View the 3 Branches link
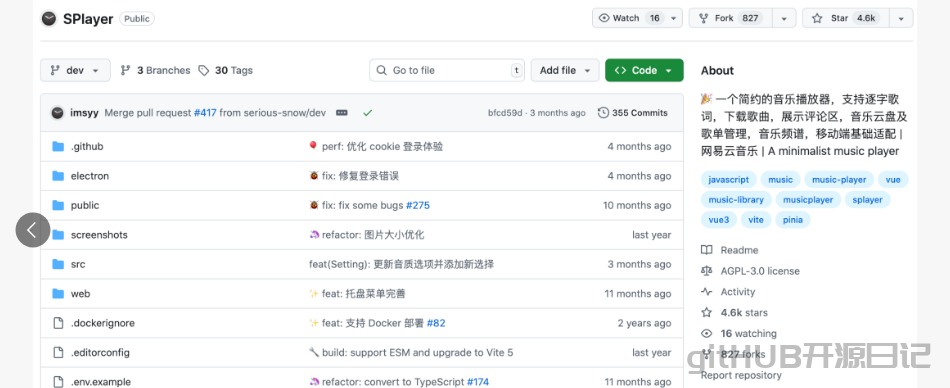This screenshot has height=388, width=950. (155, 70)
